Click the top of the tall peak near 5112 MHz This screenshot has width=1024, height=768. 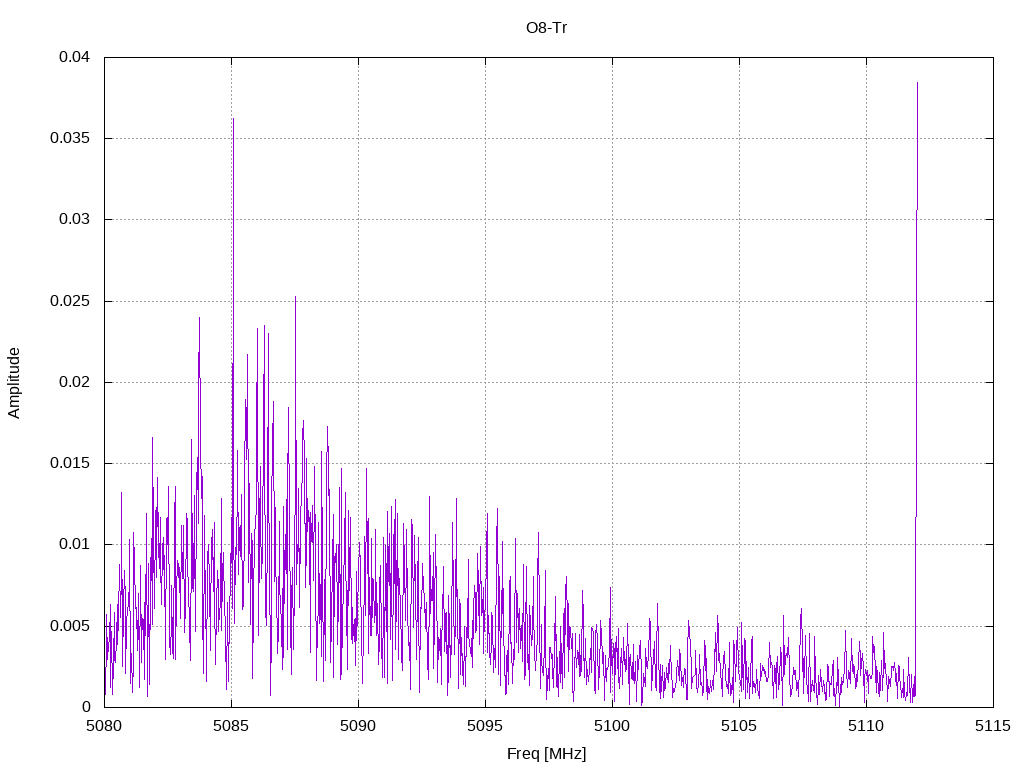point(917,83)
